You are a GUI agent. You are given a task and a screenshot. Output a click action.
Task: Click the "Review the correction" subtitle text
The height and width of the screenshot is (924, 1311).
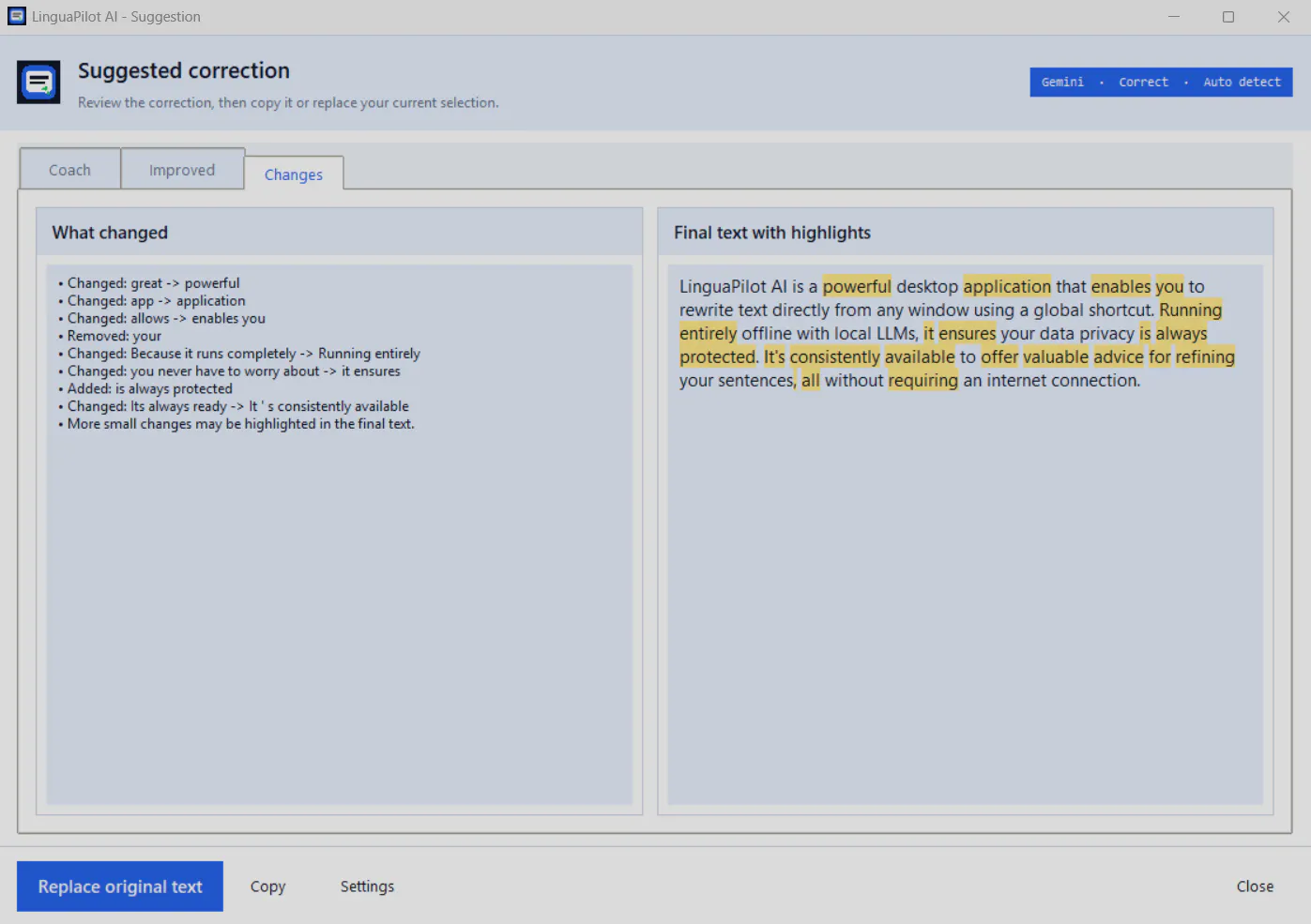pyautogui.click(x=288, y=103)
